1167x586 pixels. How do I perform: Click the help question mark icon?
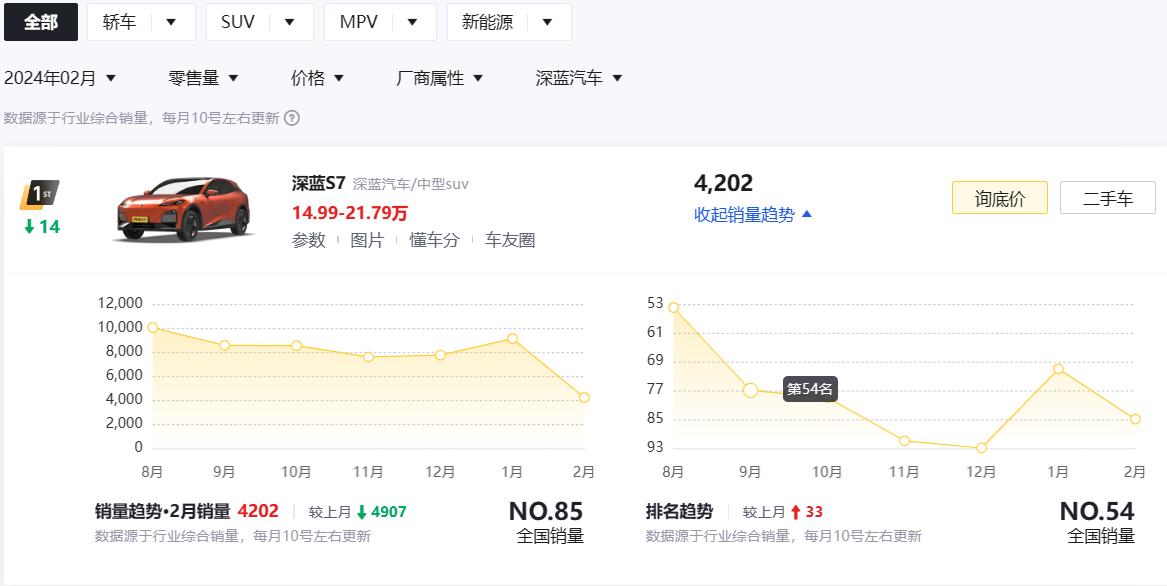pos(292,118)
